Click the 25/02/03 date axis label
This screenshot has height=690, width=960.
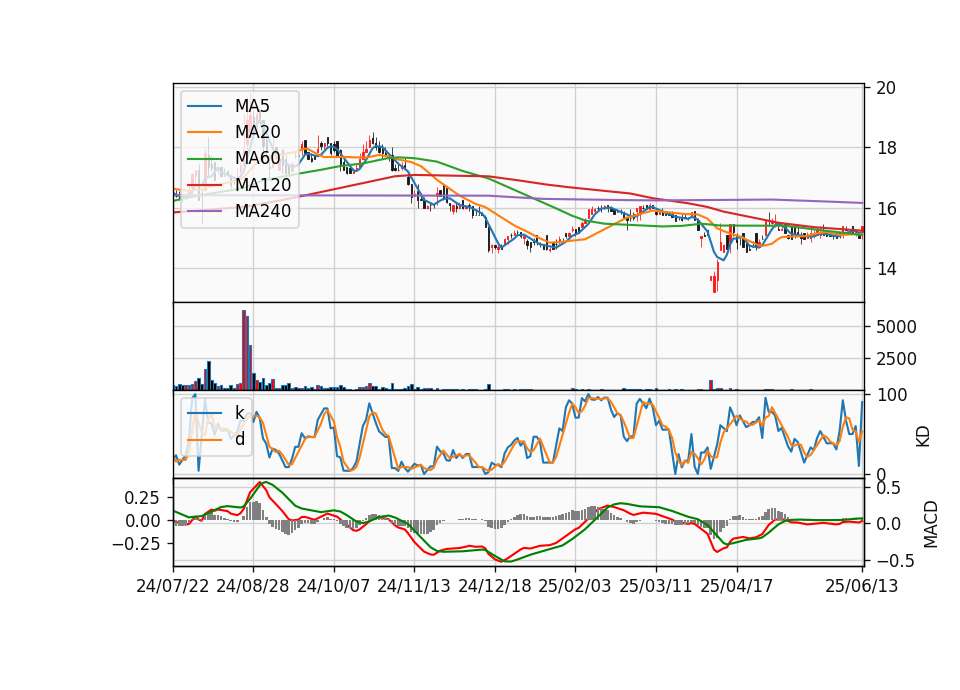tap(575, 586)
